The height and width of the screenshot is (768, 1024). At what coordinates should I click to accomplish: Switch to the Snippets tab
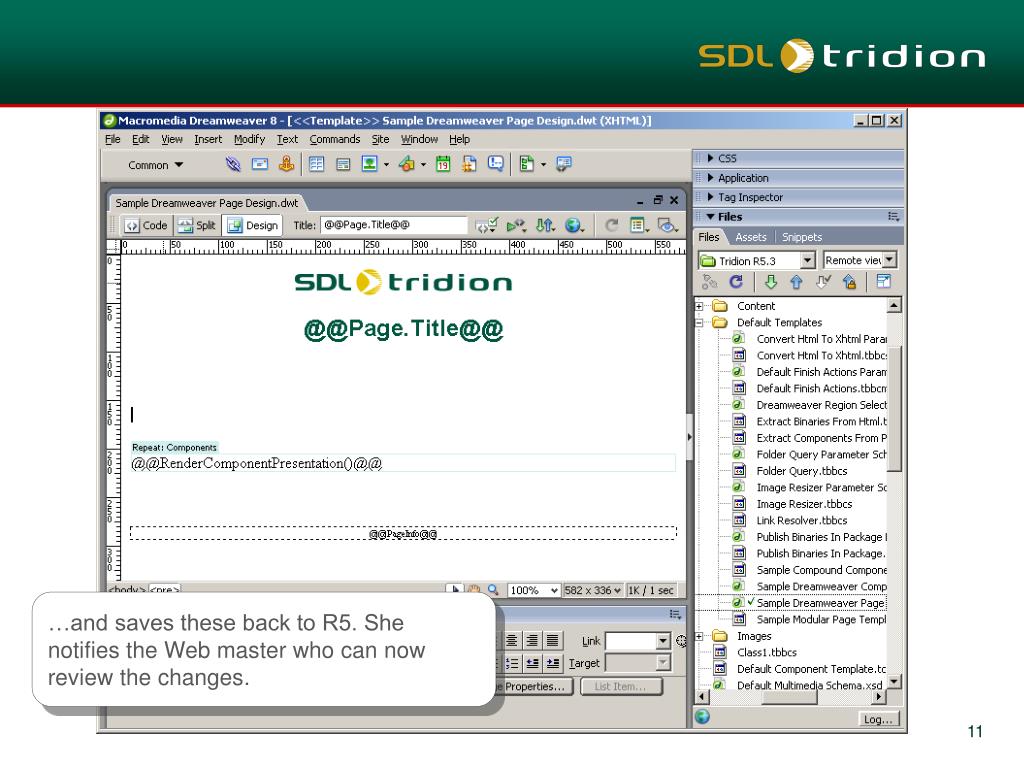(x=802, y=237)
